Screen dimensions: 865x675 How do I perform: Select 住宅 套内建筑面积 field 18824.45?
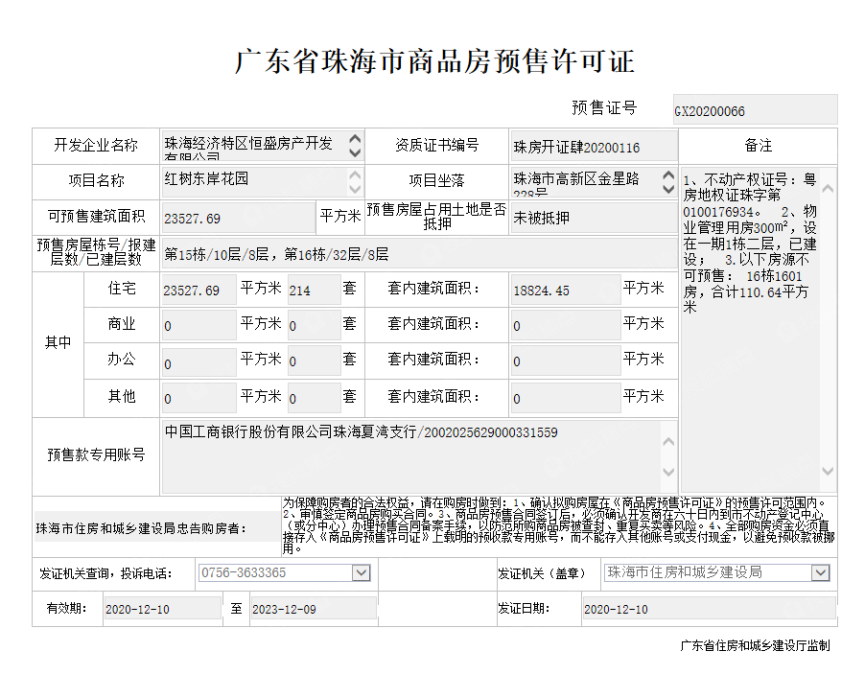tap(566, 290)
